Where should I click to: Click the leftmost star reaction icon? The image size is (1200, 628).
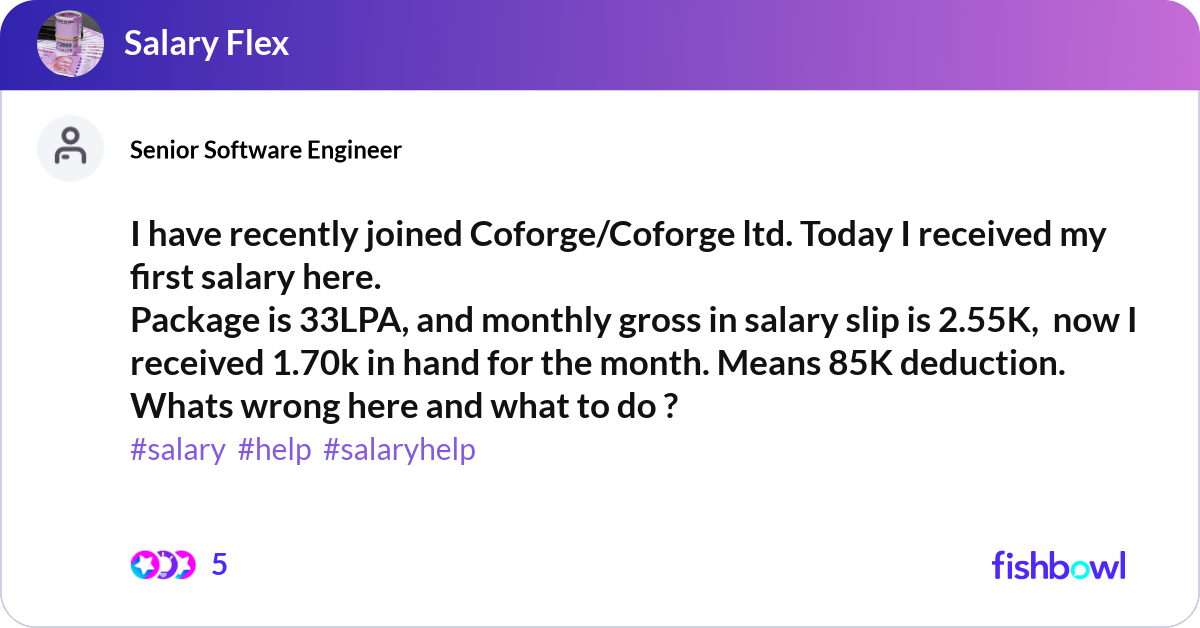coord(143,565)
